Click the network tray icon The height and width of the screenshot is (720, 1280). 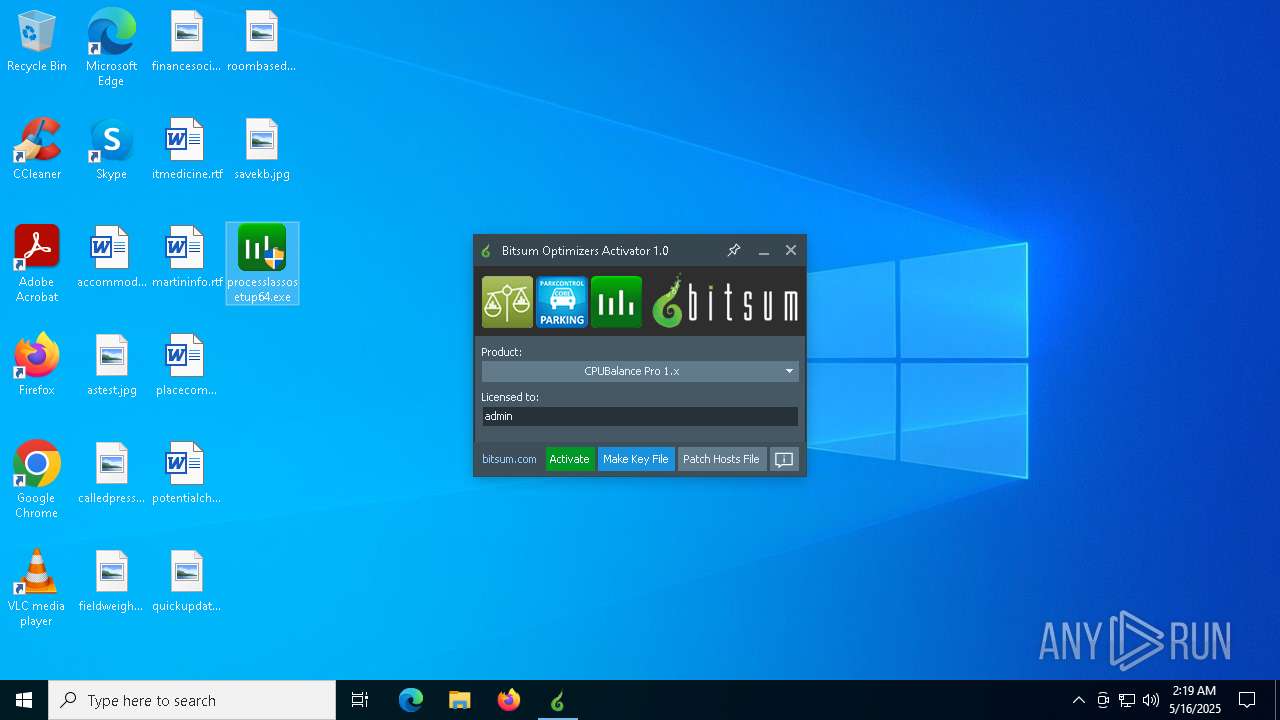[x=1127, y=700]
